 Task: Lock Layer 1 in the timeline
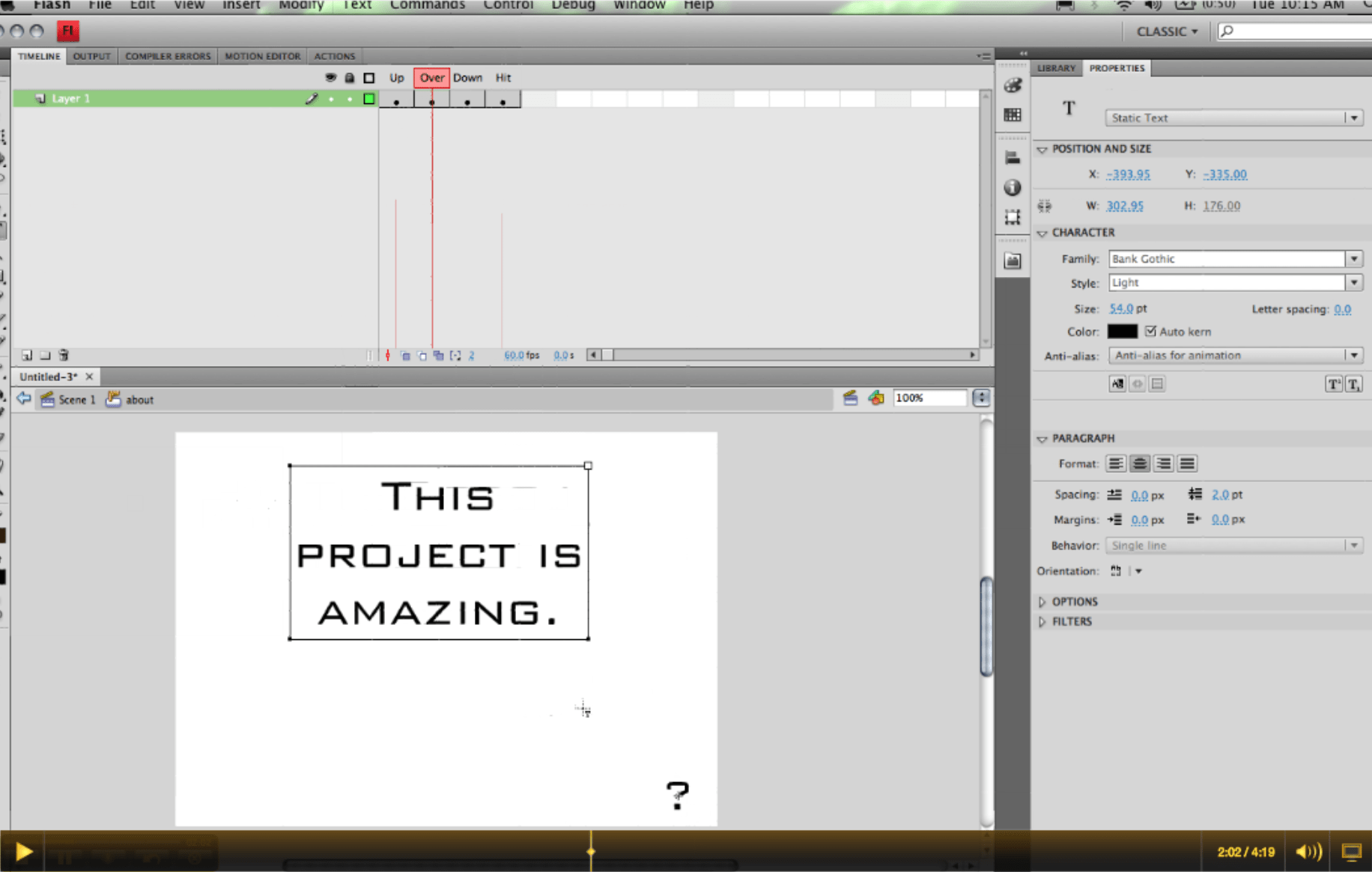point(350,98)
